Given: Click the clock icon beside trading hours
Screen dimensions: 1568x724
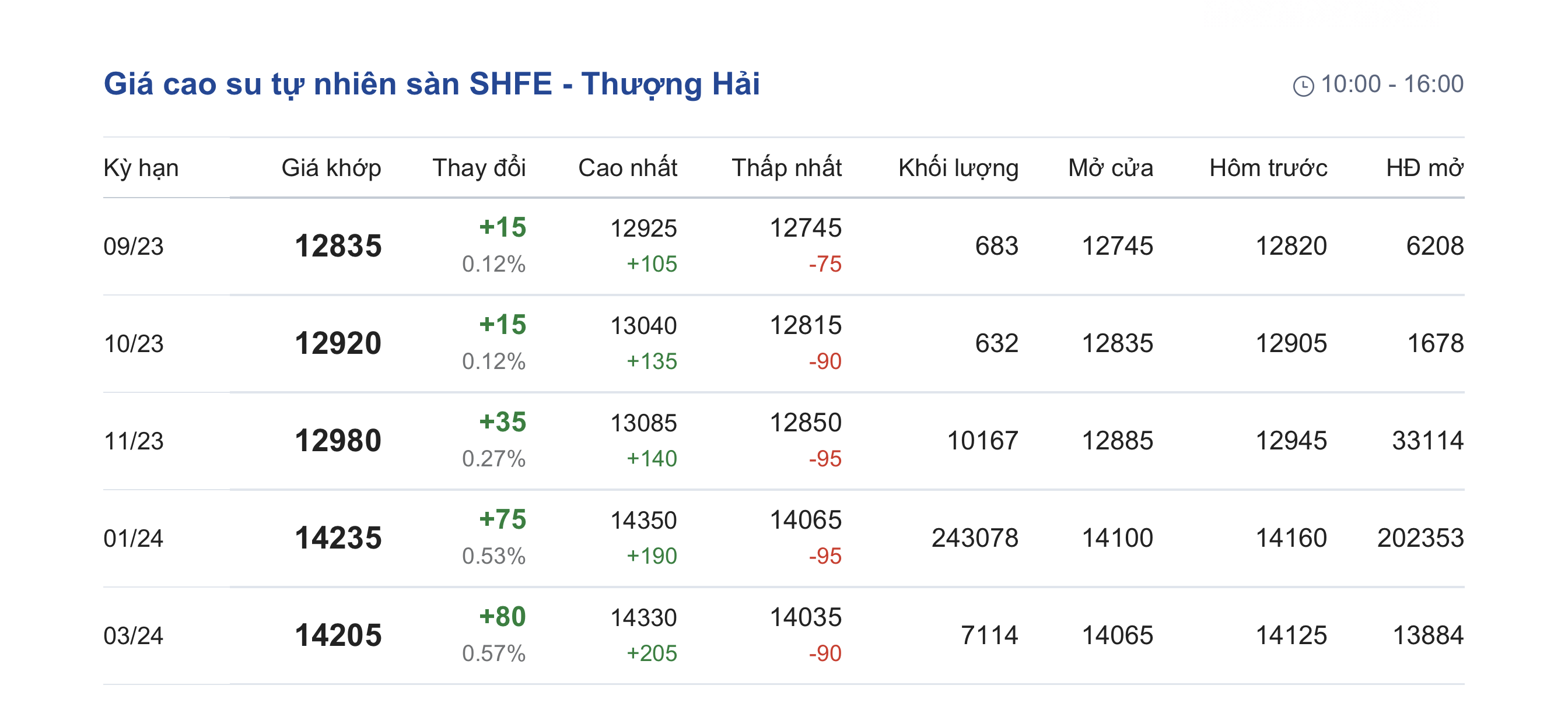Looking at the screenshot, I should pos(1303,86).
